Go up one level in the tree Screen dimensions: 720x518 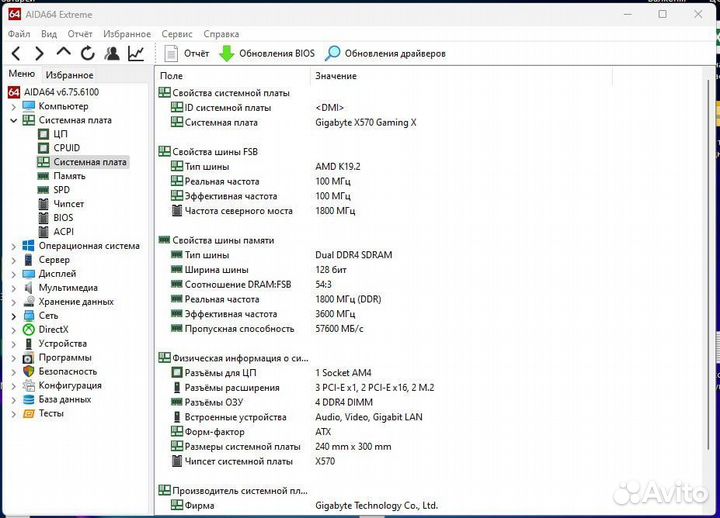point(63,51)
